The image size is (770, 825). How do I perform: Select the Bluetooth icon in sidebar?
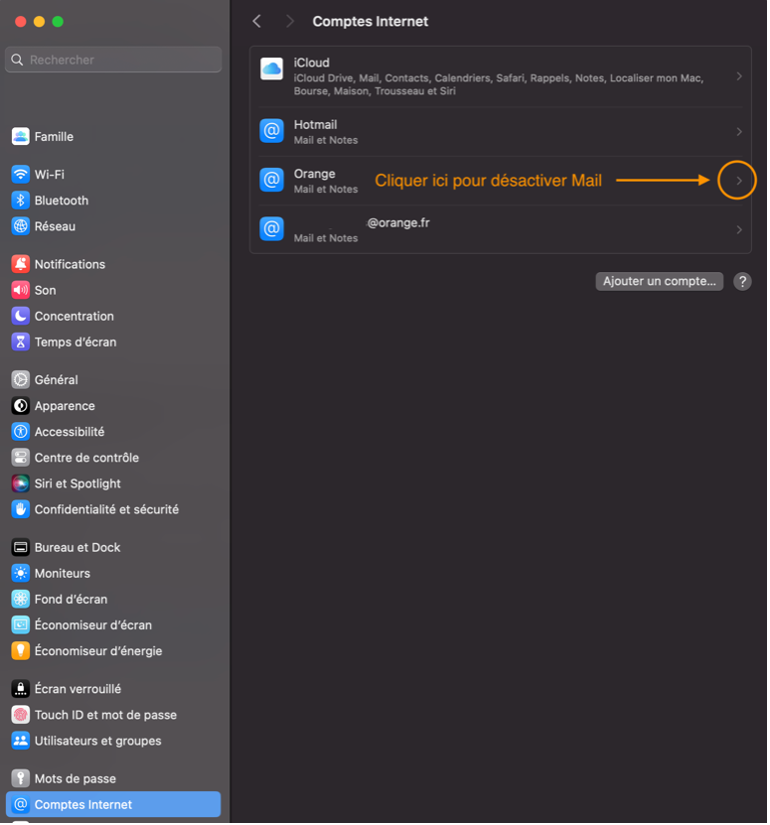click(21, 200)
